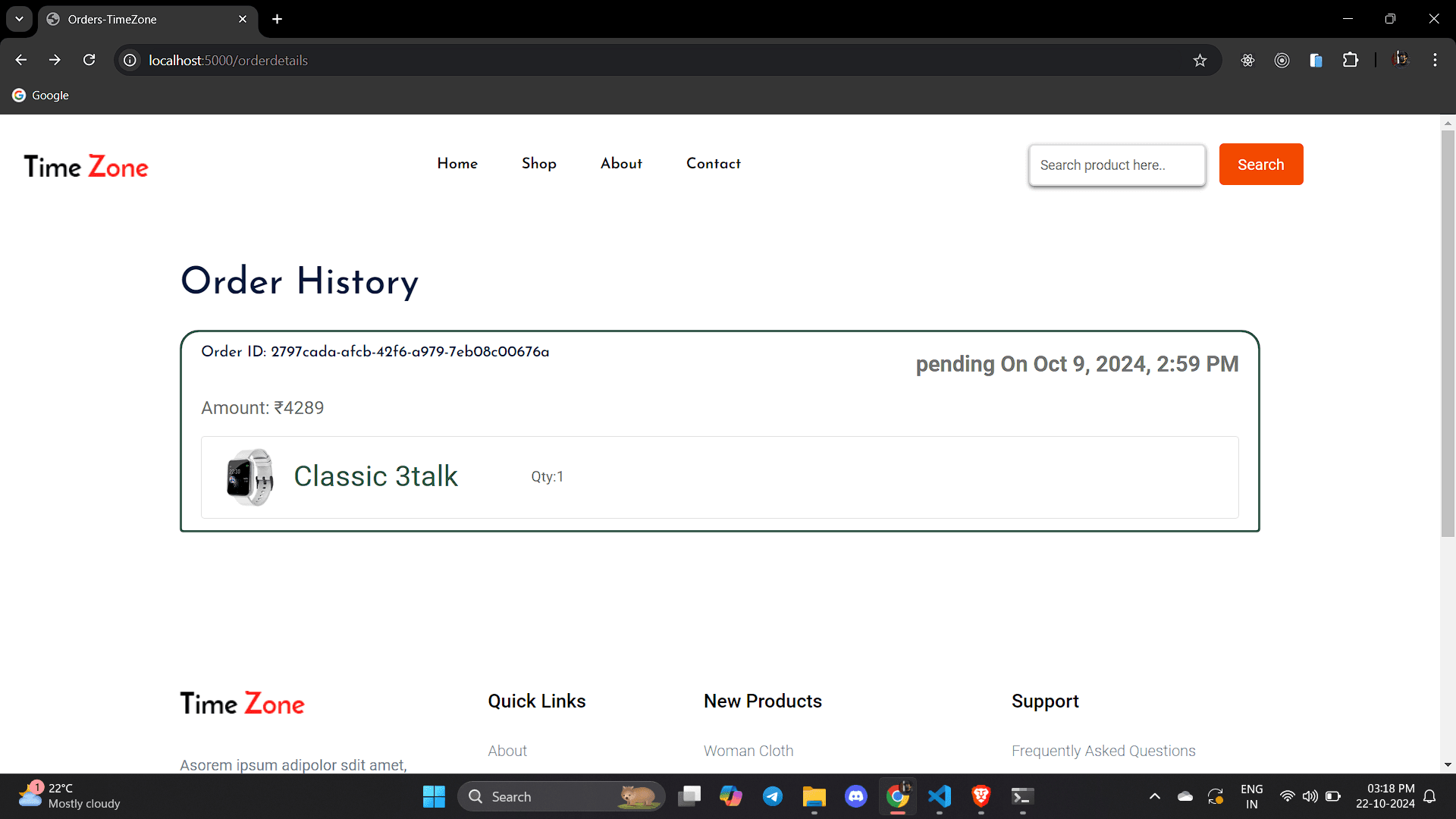Open File Explorer from taskbar
1456x819 pixels.
[814, 796]
